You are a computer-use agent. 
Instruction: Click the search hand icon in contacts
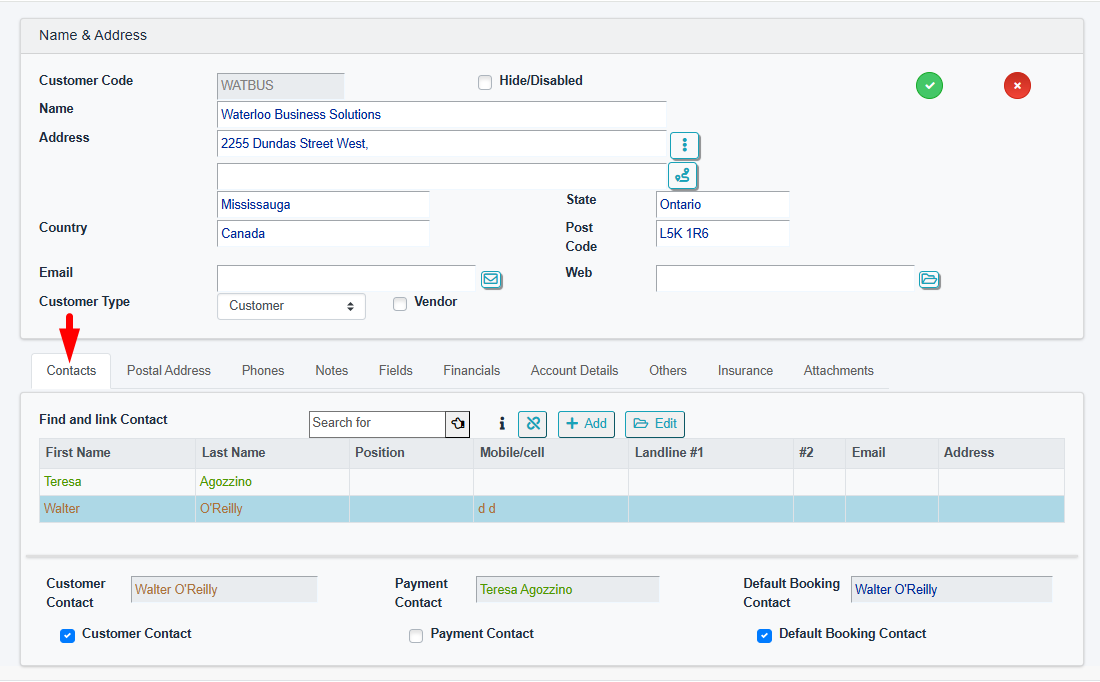coord(457,424)
